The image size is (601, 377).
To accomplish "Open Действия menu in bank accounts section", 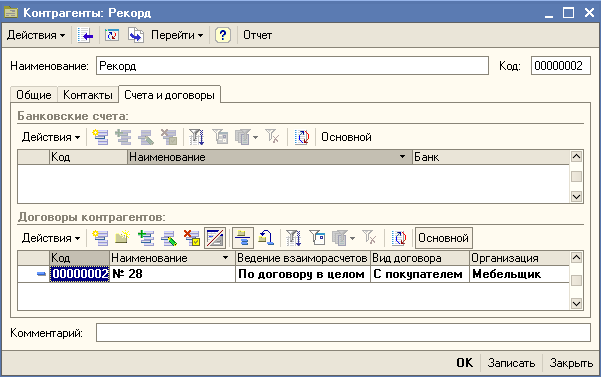I will click(51, 137).
